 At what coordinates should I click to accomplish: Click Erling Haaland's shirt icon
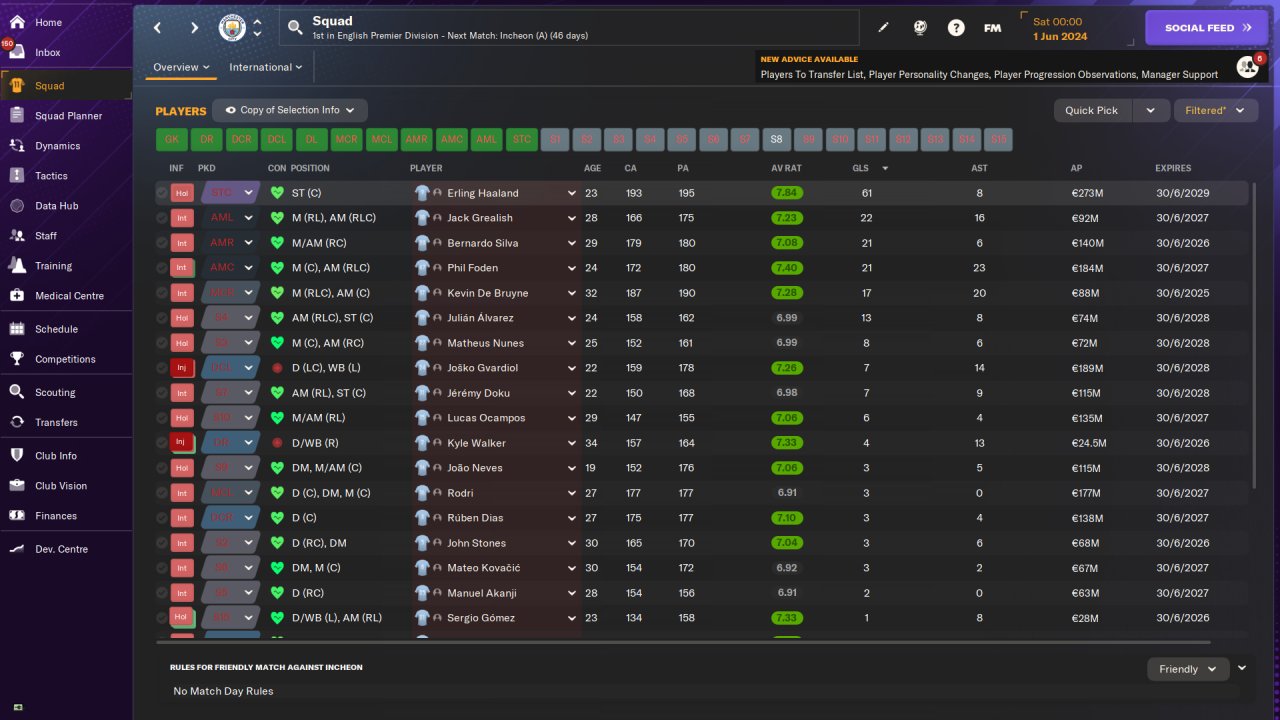pyautogui.click(x=423, y=193)
